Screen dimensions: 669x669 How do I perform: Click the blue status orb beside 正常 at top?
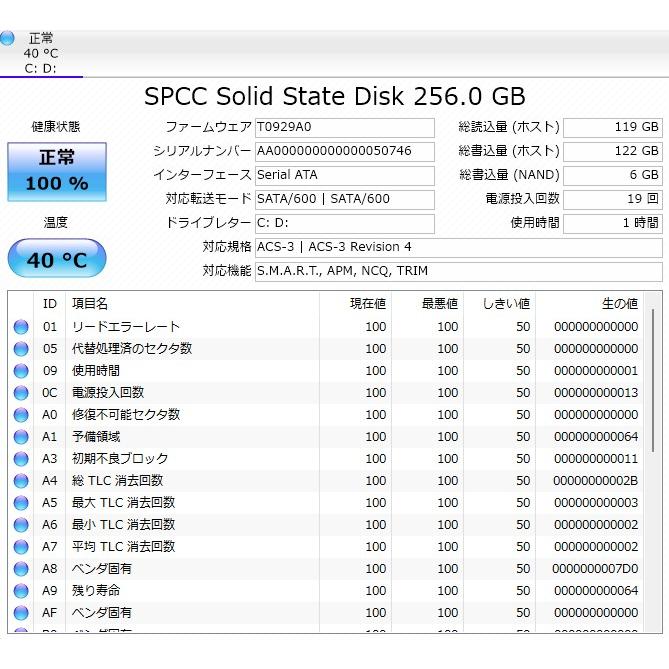[7, 38]
